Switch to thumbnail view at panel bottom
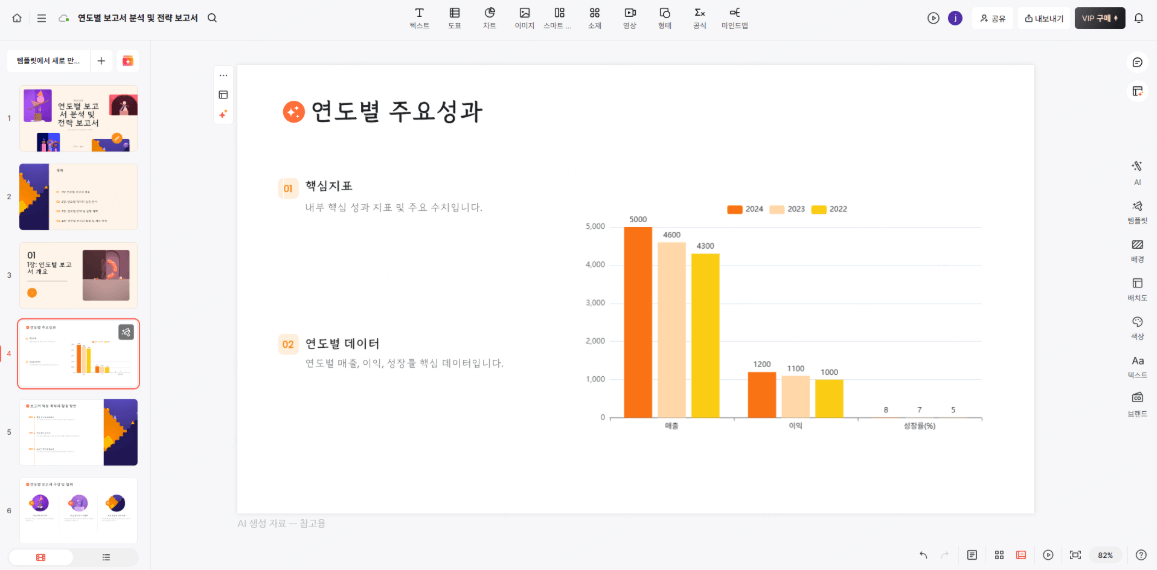 coord(41,557)
